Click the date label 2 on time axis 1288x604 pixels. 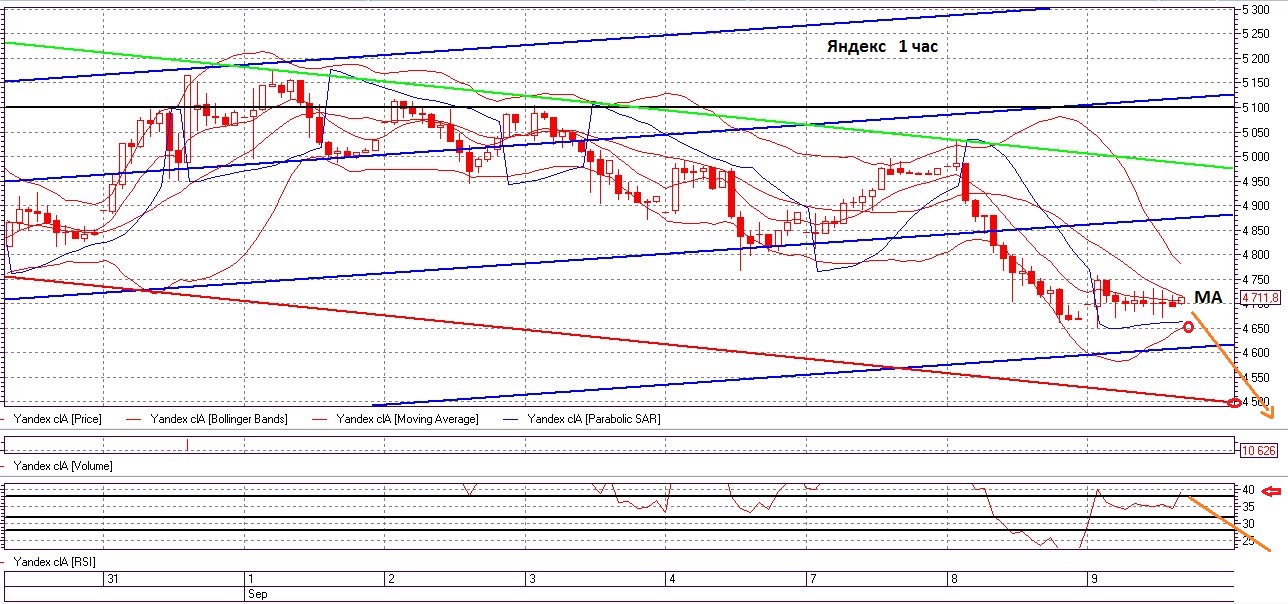click(391, 579)
